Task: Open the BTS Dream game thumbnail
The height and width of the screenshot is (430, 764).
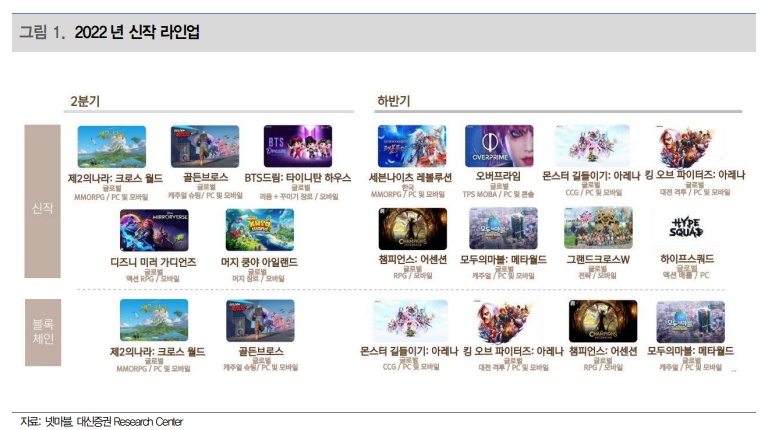Action: click(x=298, y=146)
